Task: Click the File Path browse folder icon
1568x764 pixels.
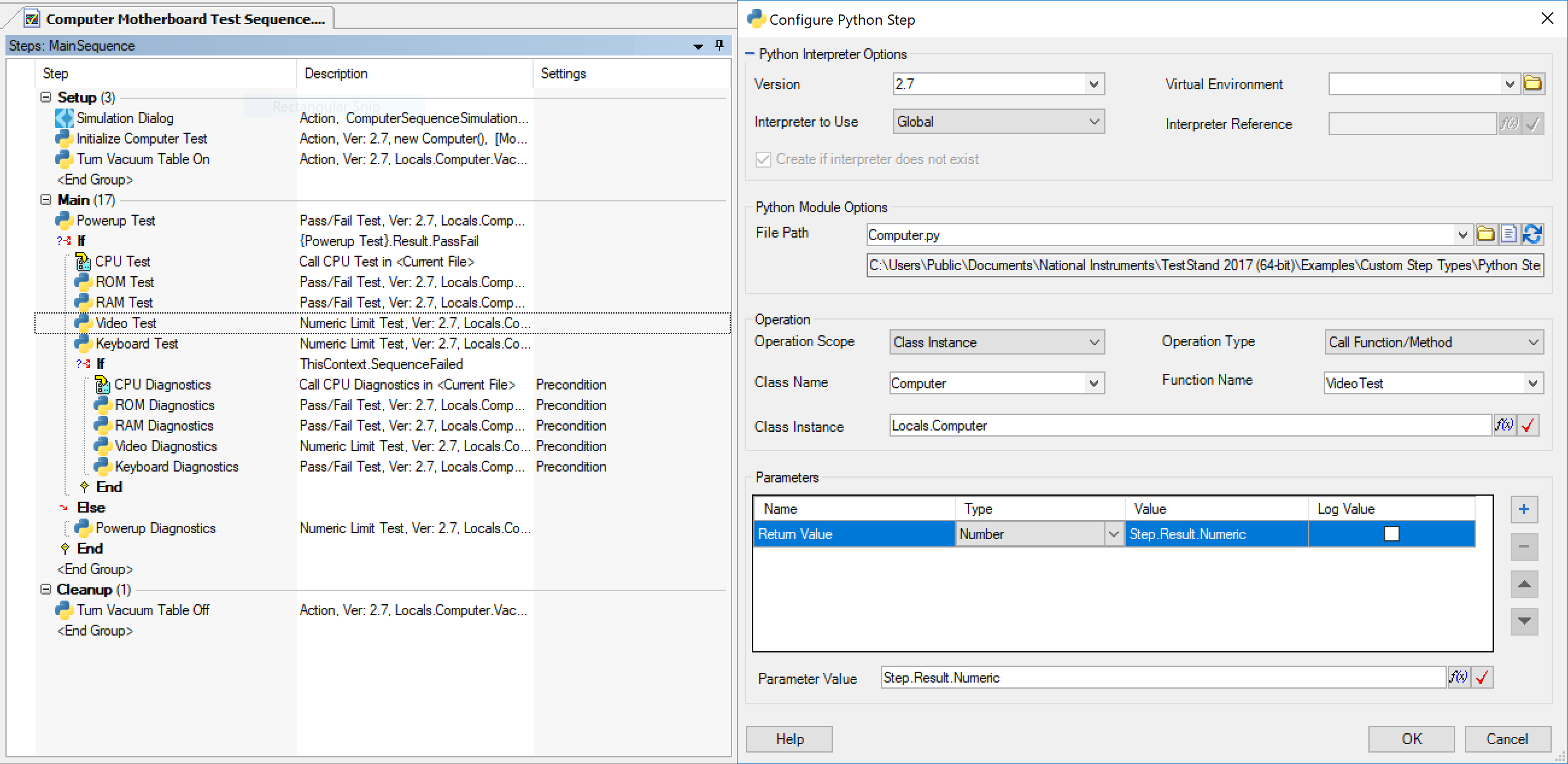Action: tap(1485, 234)
